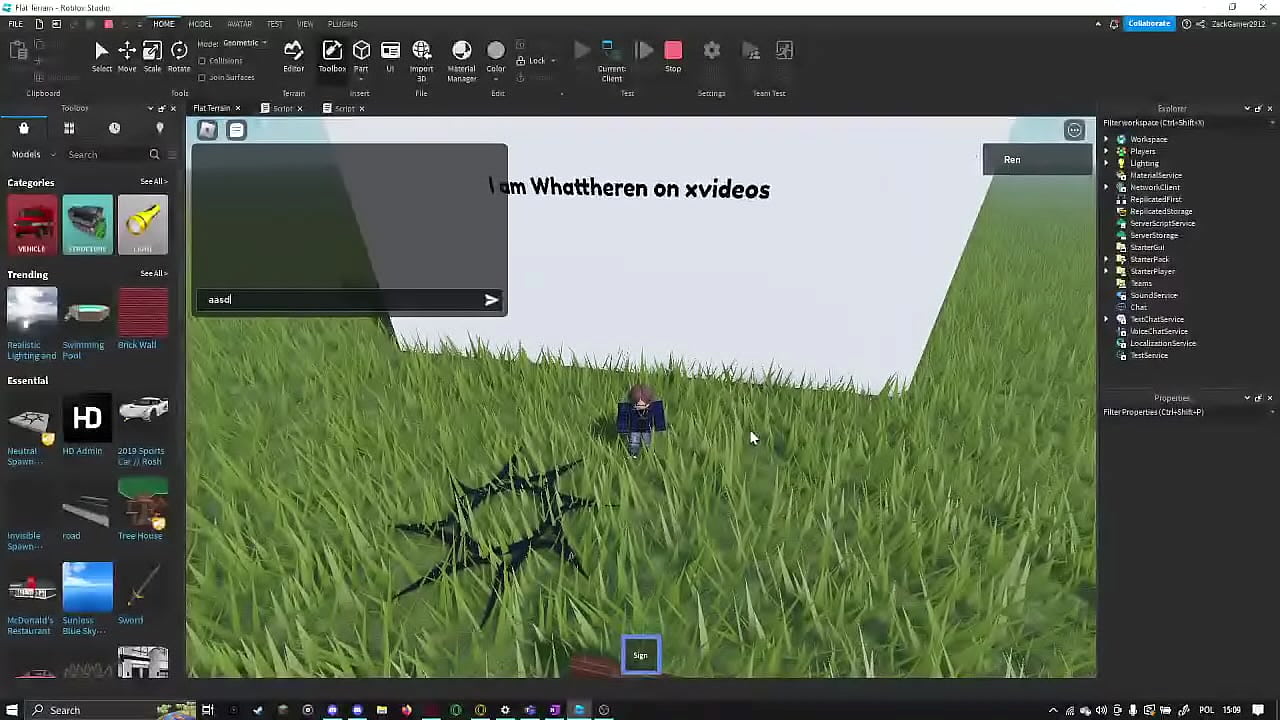The image size is (1280, 720).
Task: Open the Models category dropdown in Toolbox
Action: (31, 154)
